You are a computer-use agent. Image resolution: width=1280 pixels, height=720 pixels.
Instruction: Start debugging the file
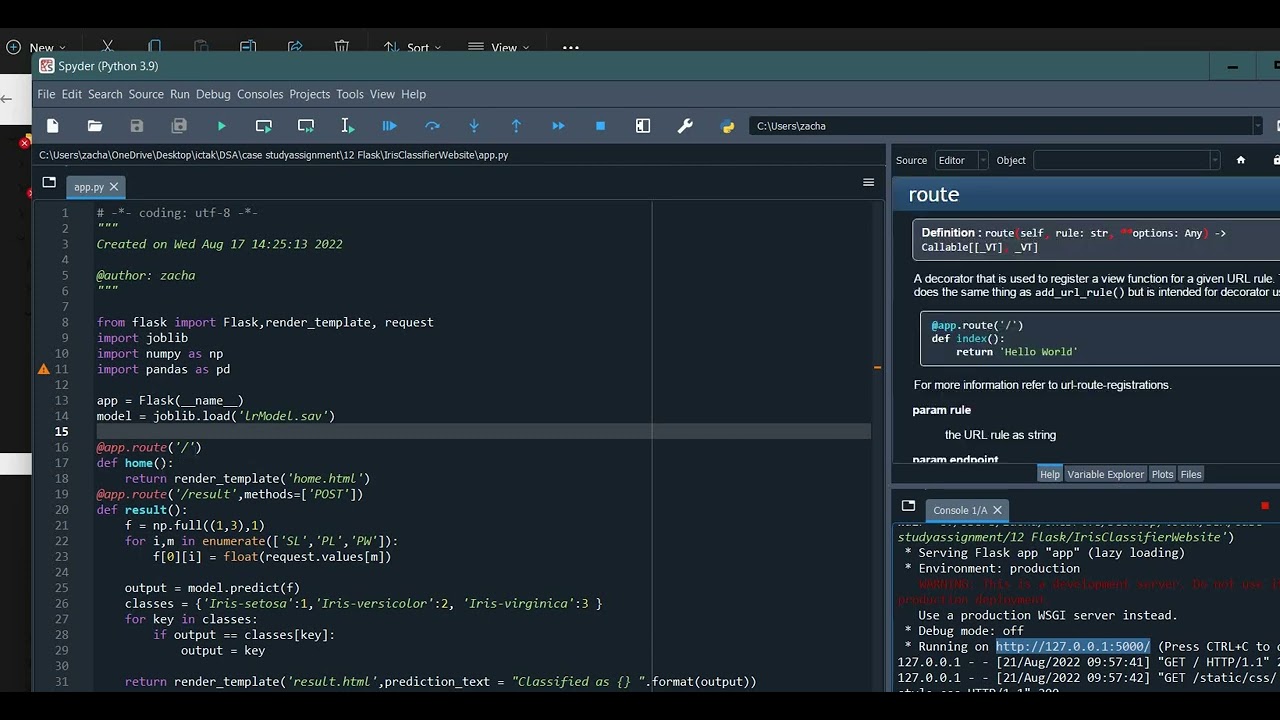point(390,126)
